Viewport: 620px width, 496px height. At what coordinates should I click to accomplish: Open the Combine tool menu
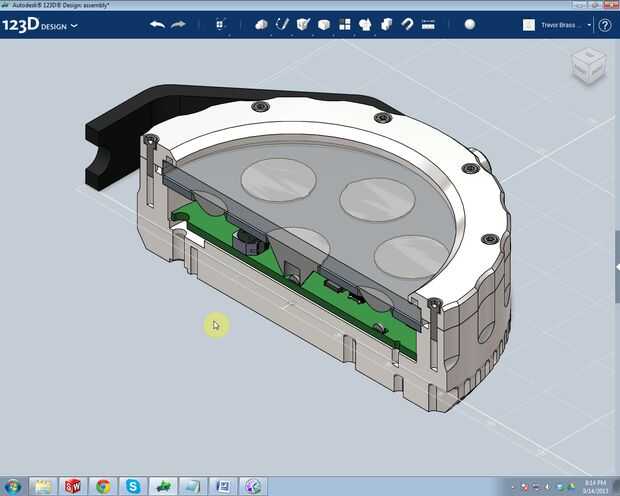(x=386, y=25)
